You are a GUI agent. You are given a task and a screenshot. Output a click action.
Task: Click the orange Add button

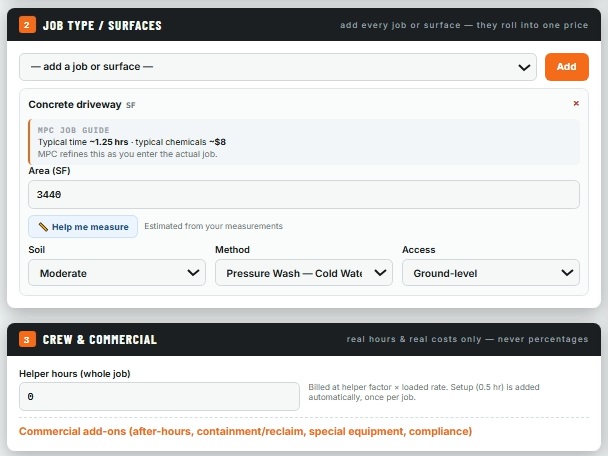pyautogui.click(x=567, y=67)
